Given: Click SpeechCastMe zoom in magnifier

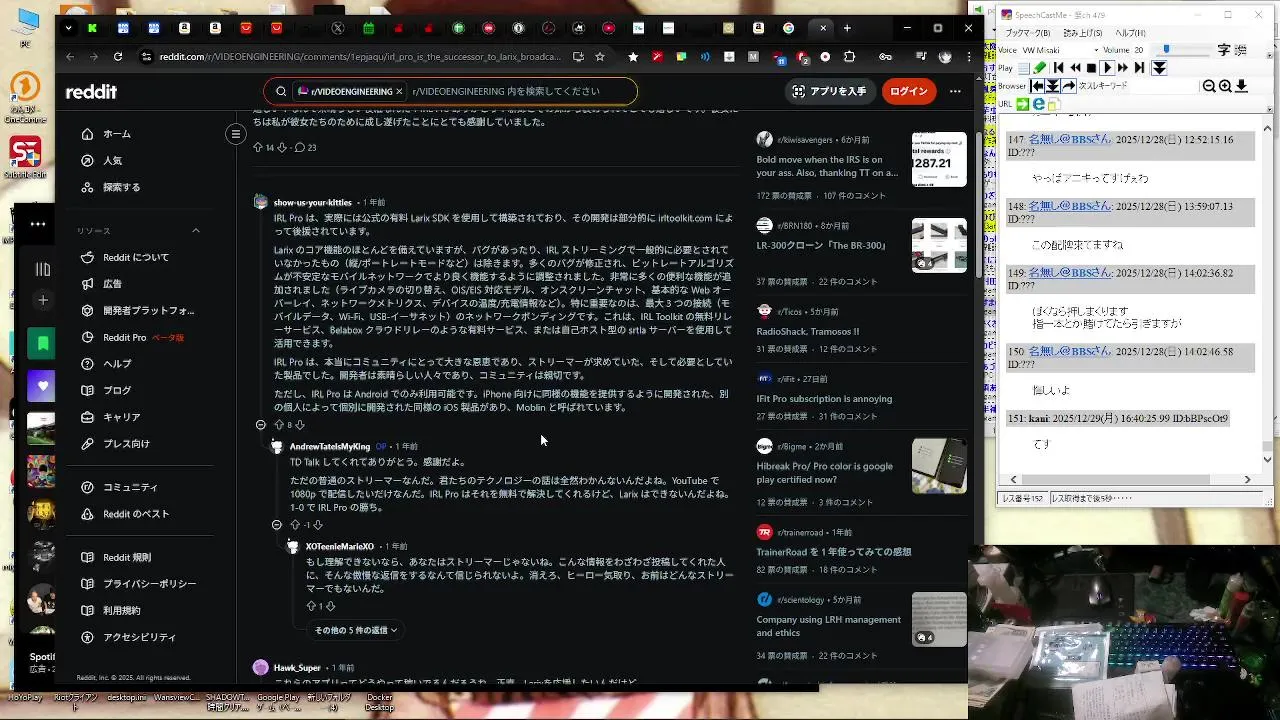Looking at the screenshot, I should coord(1225,87).
